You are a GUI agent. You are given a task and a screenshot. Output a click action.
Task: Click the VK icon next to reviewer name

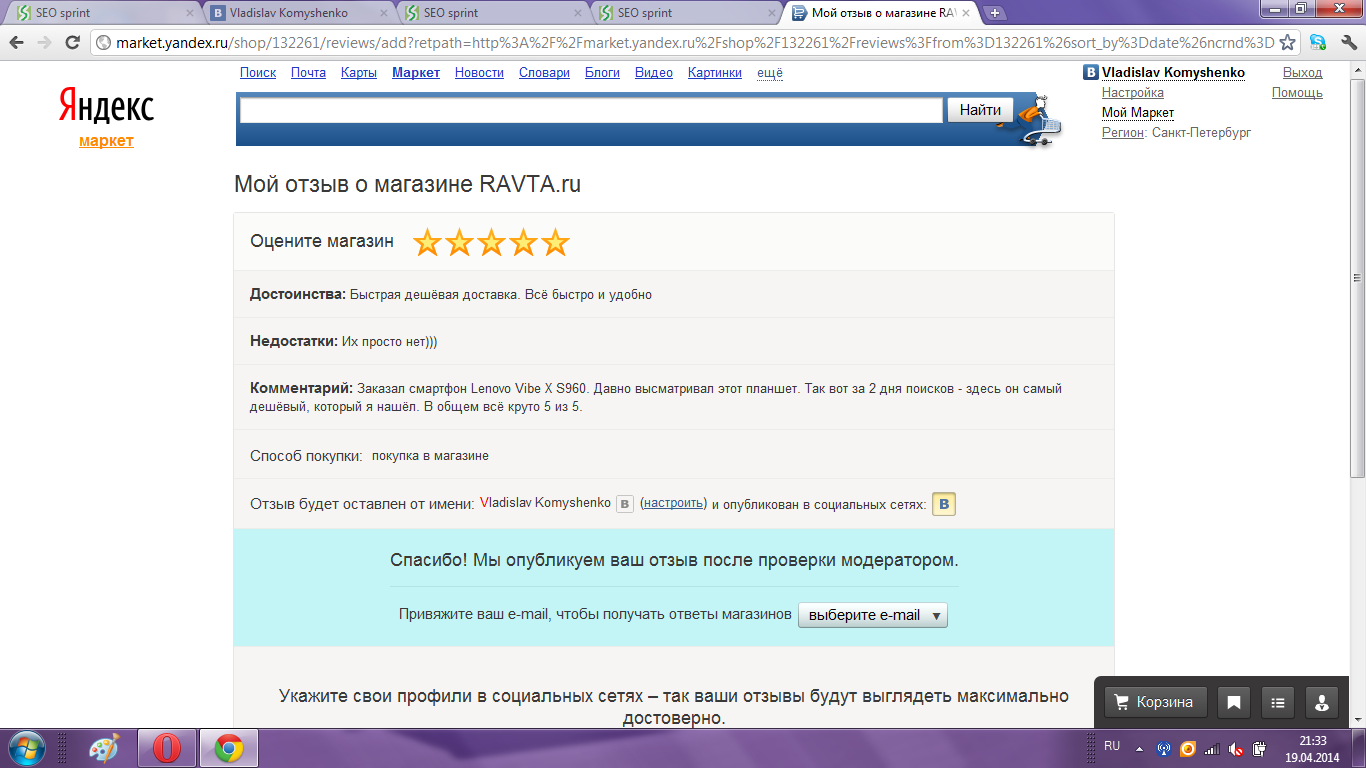click(625, 504)
